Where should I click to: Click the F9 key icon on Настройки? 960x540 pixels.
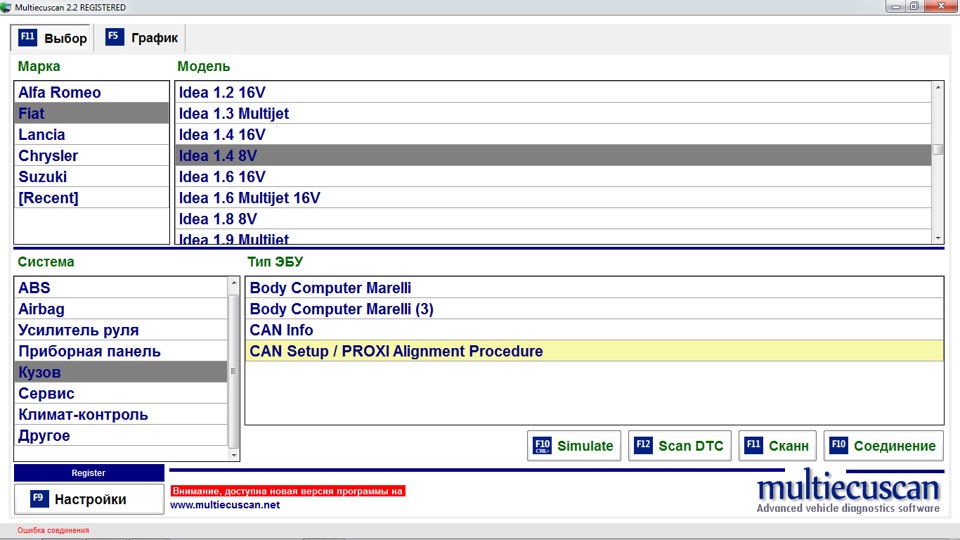39,498
